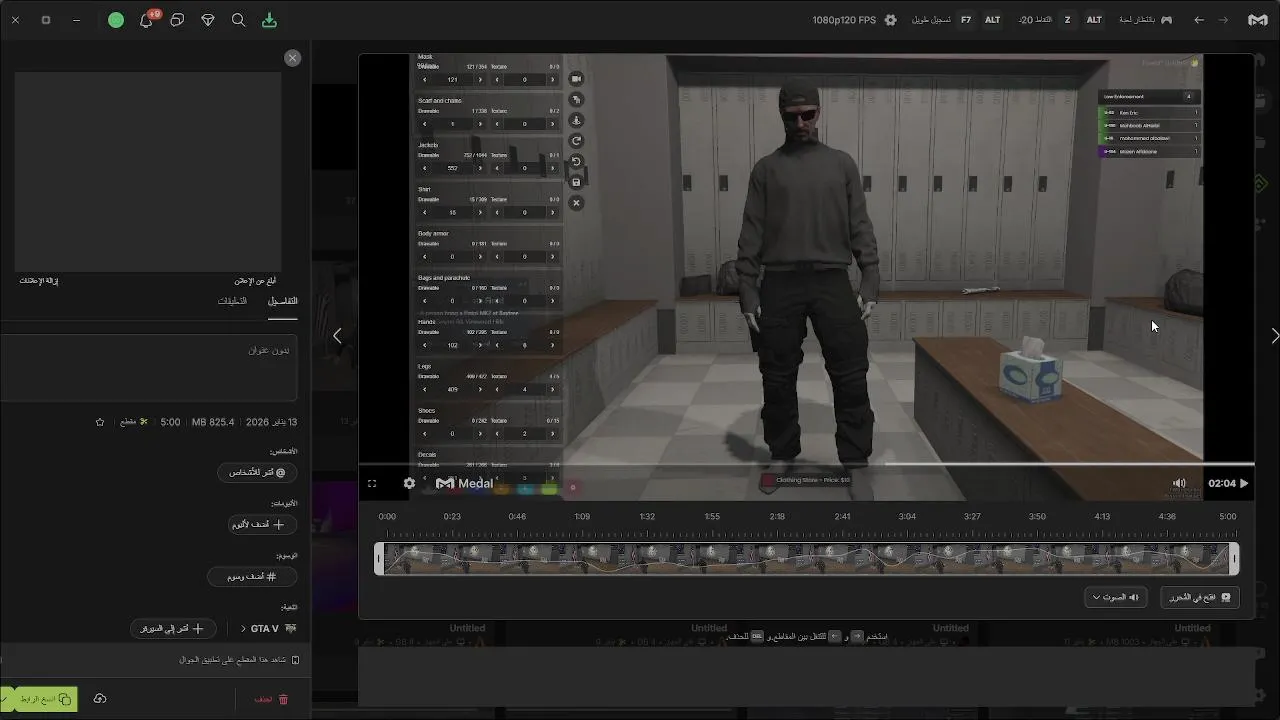Image resolution: width=1280 pixels, height=720 pixels.
Task: Grab the right trim handle of the timeline
Action: pyautogui.click(x=1234, y=559)
